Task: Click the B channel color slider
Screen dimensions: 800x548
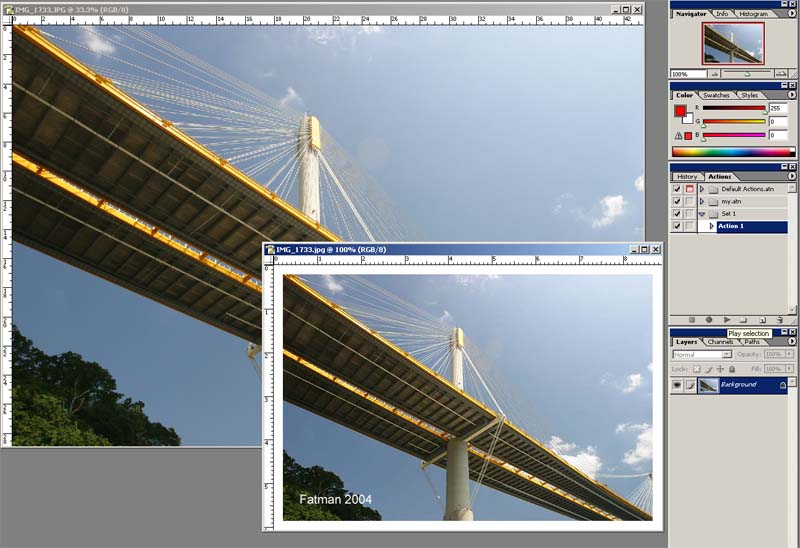Action: coord(734,135)
